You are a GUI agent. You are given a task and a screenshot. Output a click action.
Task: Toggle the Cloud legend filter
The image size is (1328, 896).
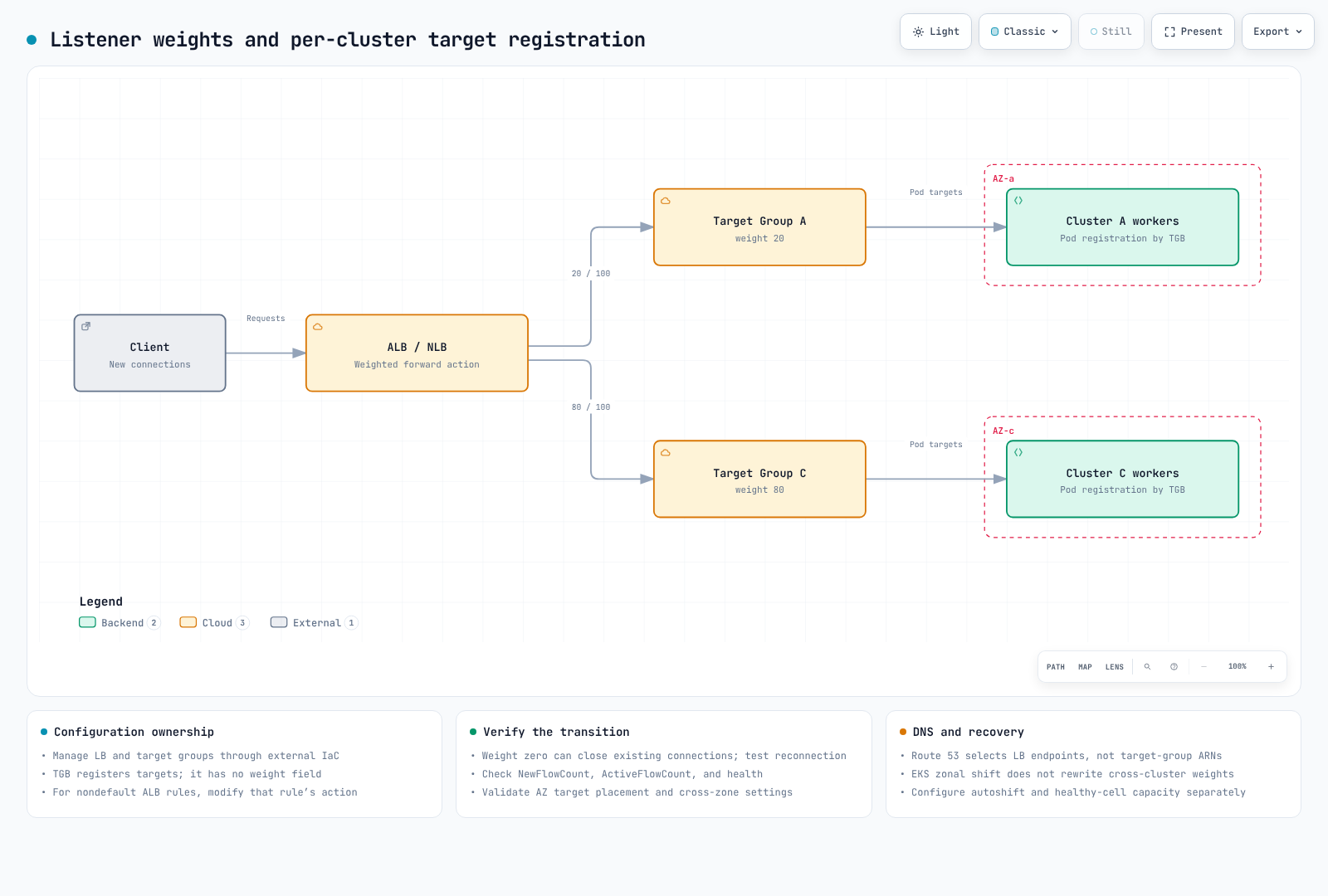[214, 623]
